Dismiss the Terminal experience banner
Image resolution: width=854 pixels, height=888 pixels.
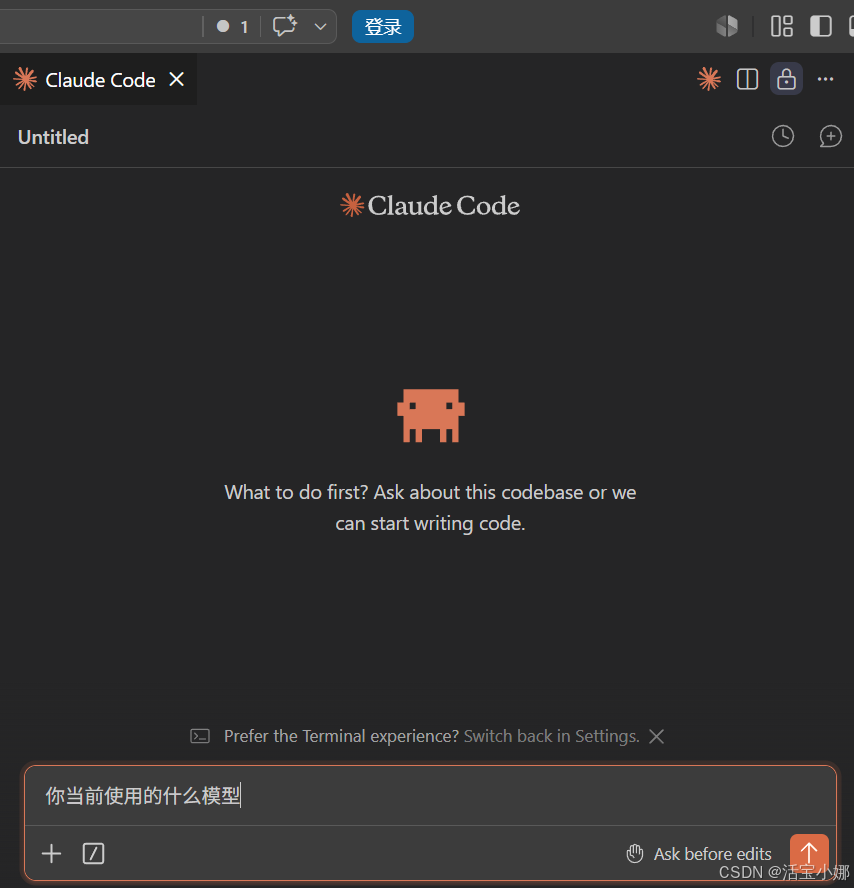(x=656, y=736)
